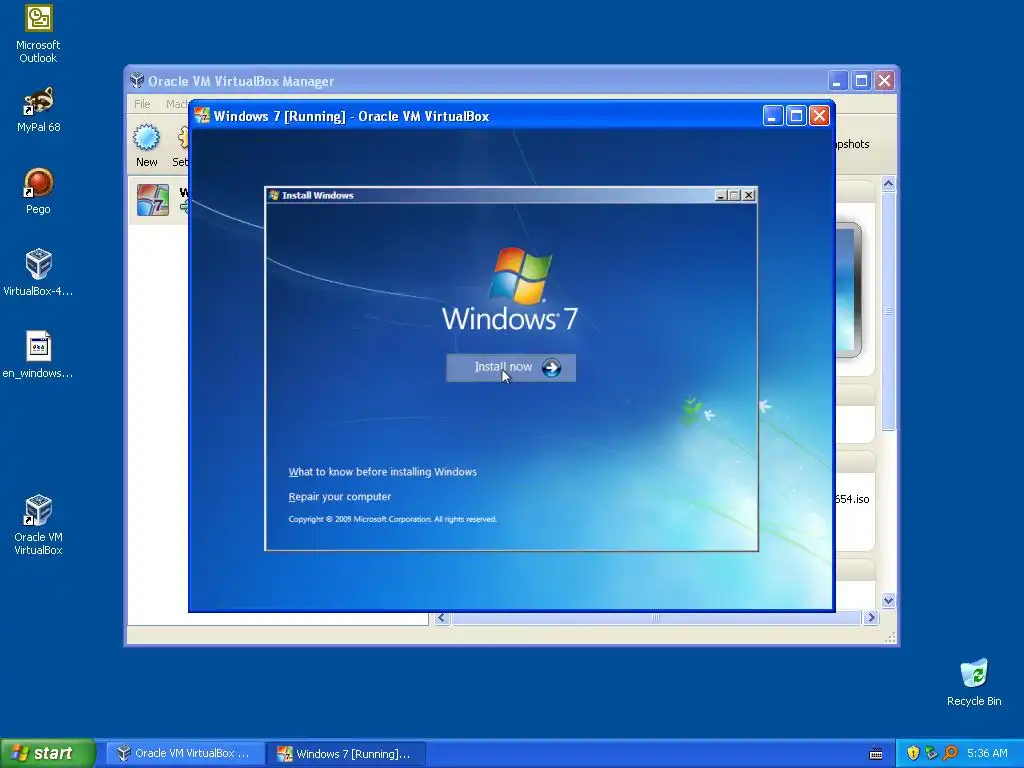The height and width of the screenshot is (768, 1024).
Task: Click the copyright Microsoft Corporation text
Action: tap(392, 519)
